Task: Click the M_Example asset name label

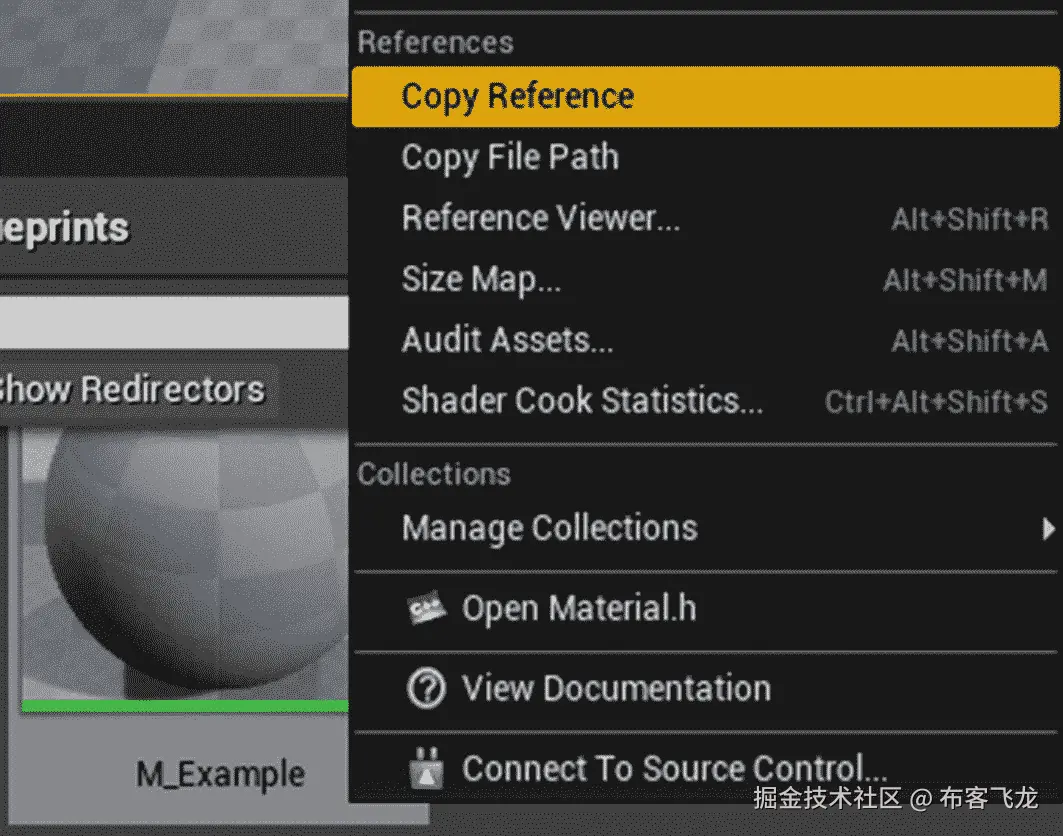Action: [220, 774]
